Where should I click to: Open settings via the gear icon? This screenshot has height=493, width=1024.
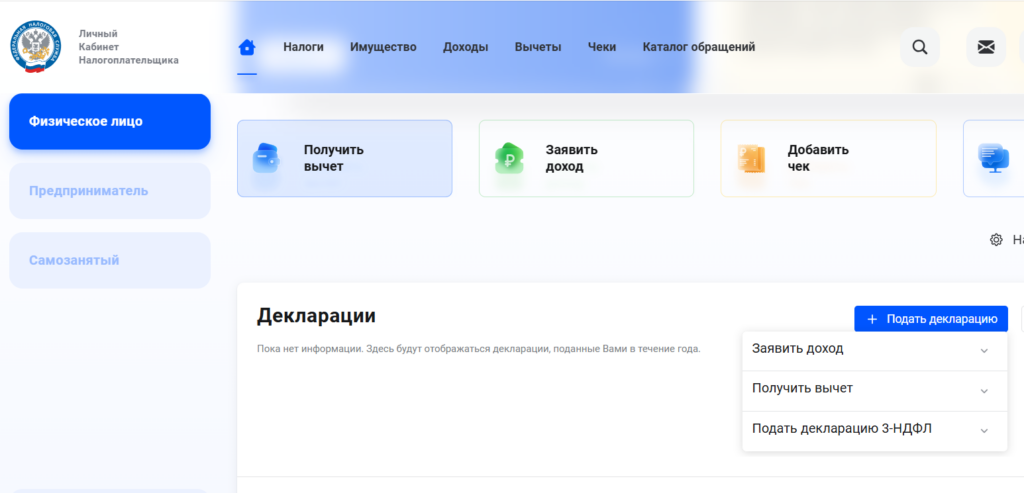(x=996, y=240)
